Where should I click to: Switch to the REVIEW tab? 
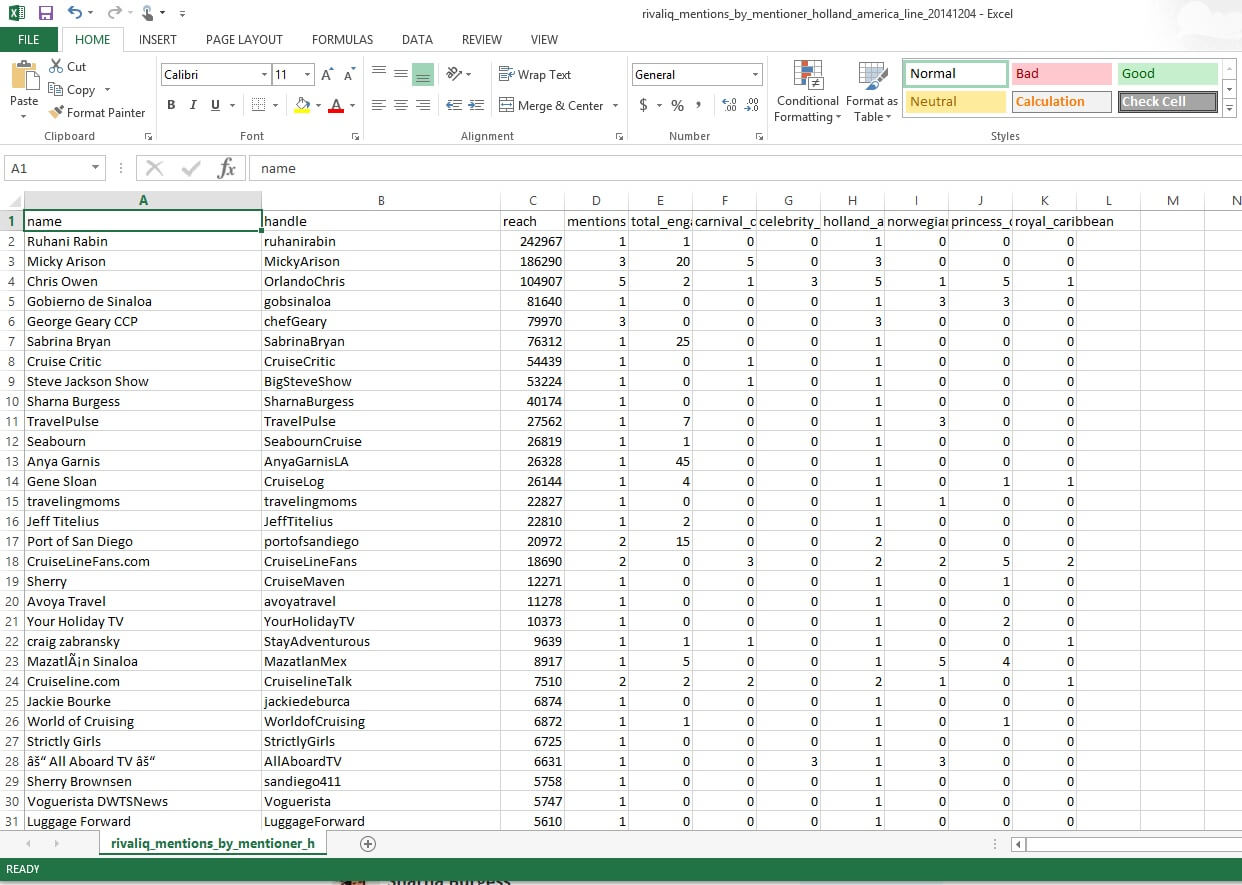coord(482,39)
